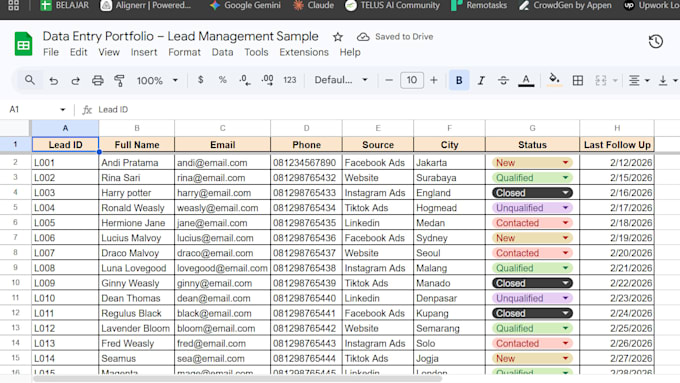Open the text color picker
The height and width of the screenshot is (383, 680).
click(x=526, y=80)
